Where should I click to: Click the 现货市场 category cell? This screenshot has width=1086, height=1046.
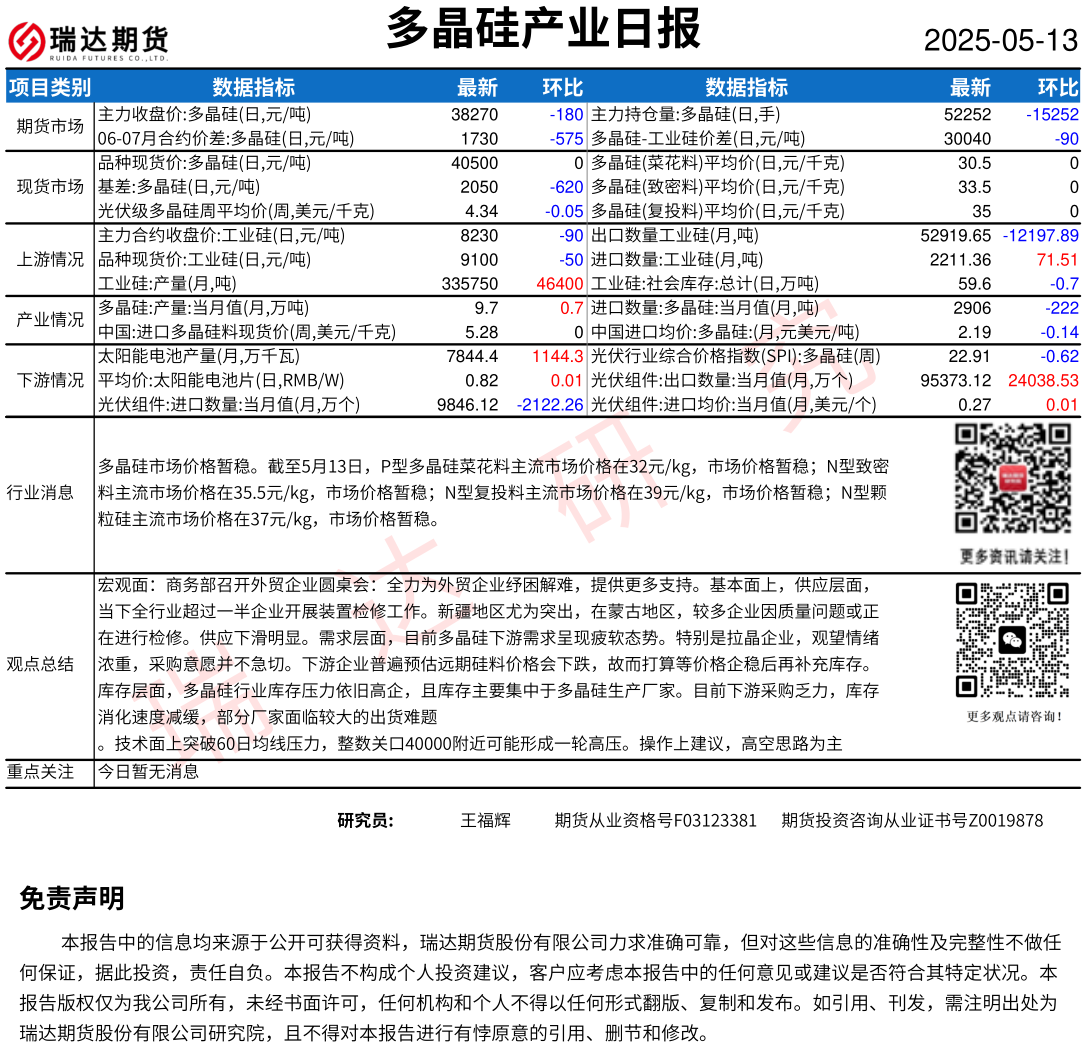click(50, 186)
